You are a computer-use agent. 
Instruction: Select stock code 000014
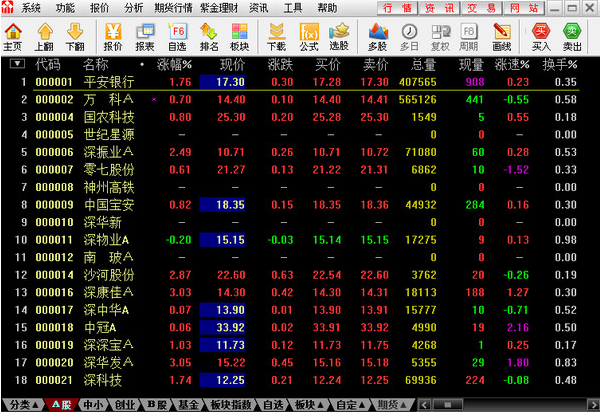(54, 275)
